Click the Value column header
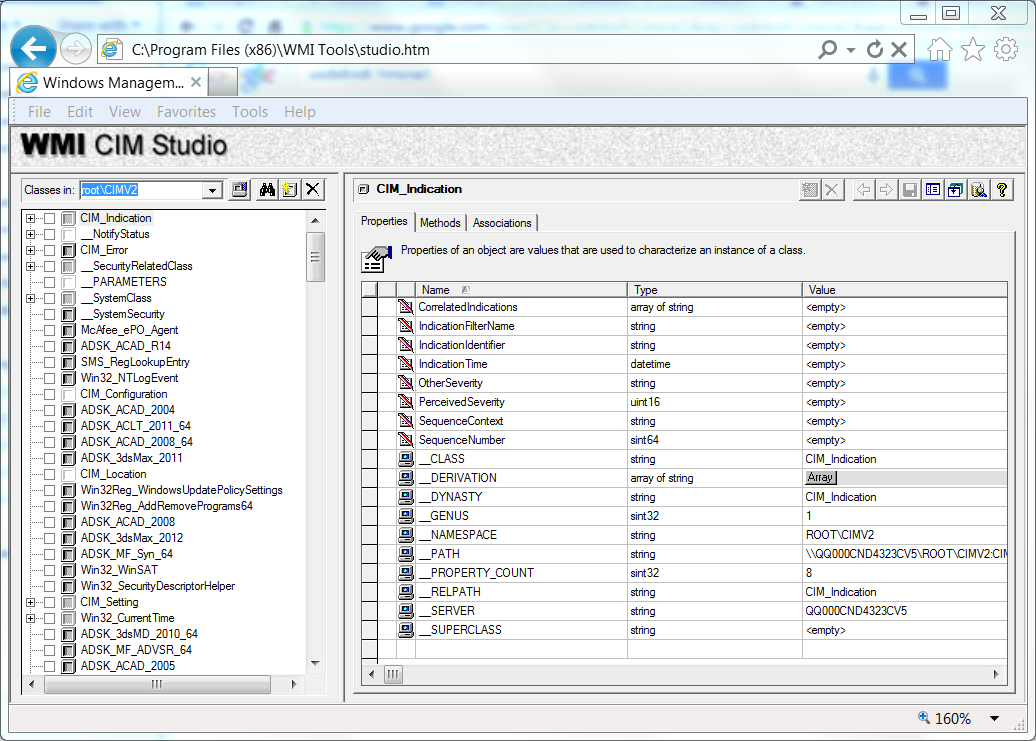1036x741 pixels. click(905, 290)
